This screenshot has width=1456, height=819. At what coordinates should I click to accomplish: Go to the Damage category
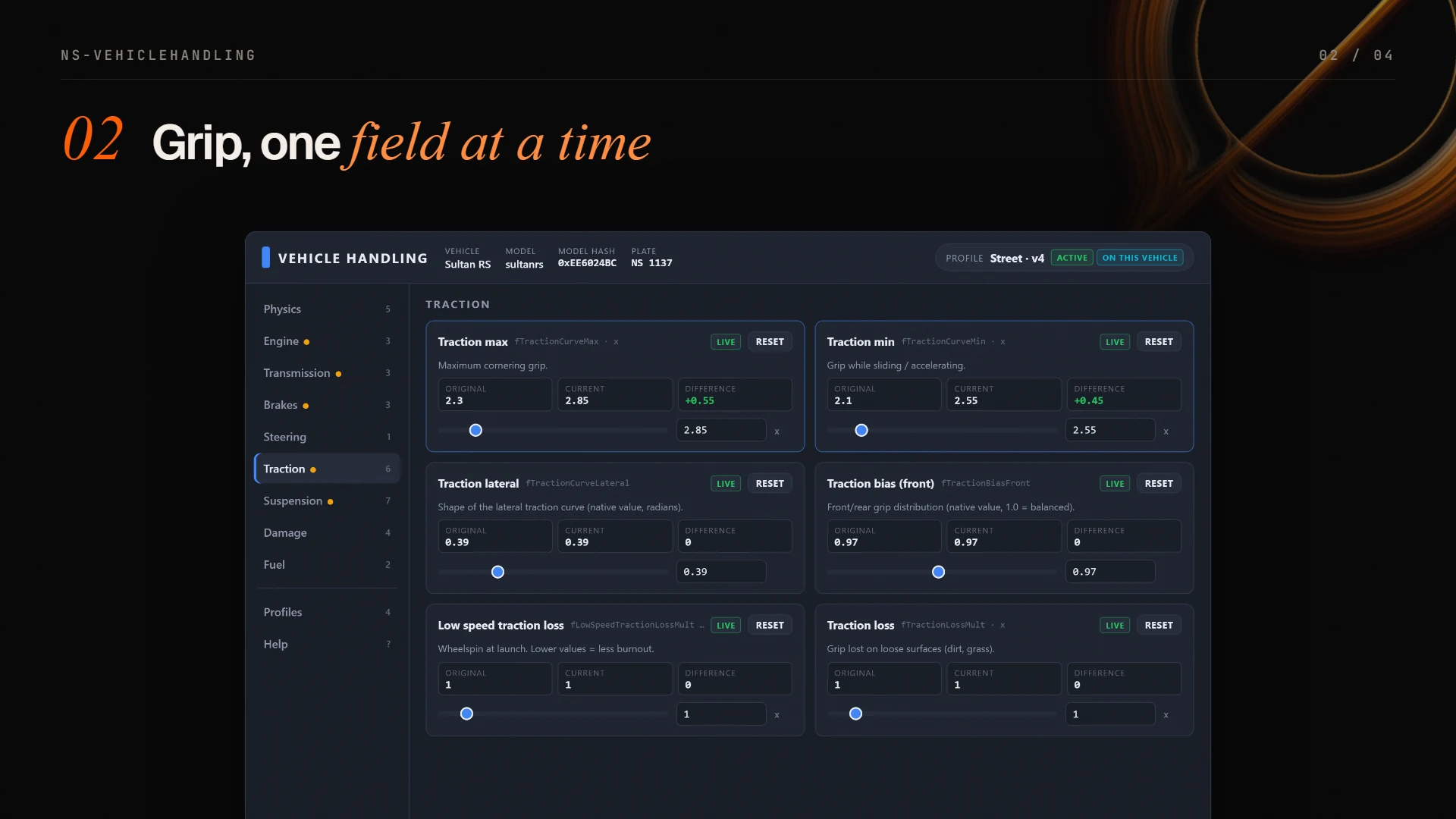point(327,532)
